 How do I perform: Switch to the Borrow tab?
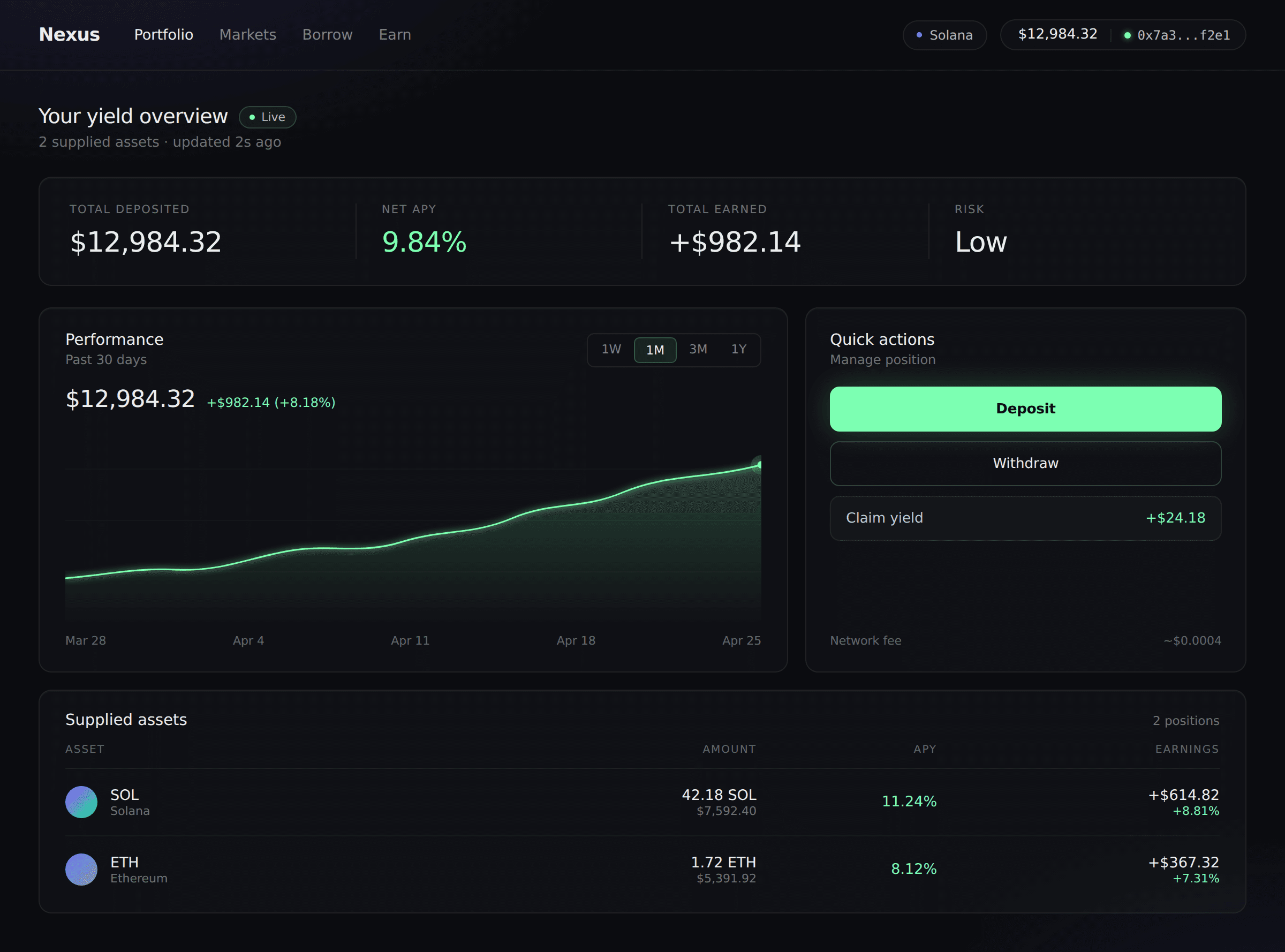327,35
